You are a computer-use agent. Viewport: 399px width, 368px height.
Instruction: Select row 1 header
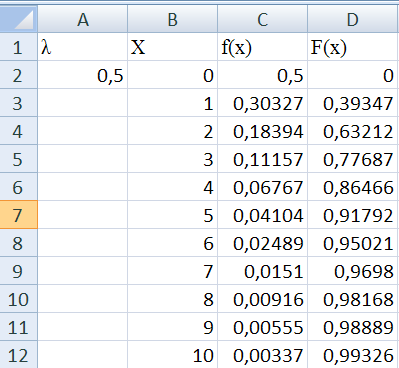tap(18, 47)
